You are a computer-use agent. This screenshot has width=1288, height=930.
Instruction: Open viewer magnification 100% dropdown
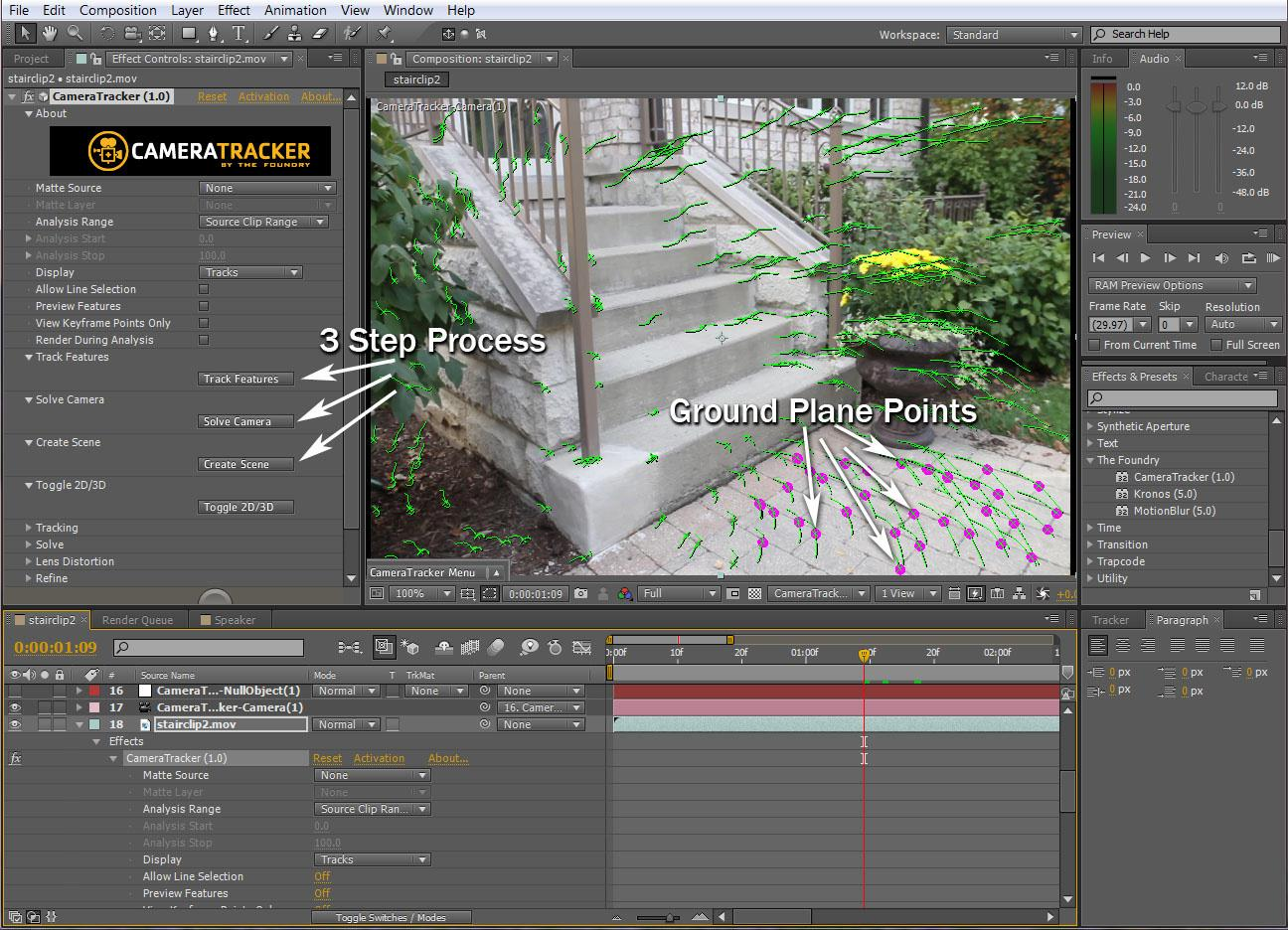tap(420, 593)
